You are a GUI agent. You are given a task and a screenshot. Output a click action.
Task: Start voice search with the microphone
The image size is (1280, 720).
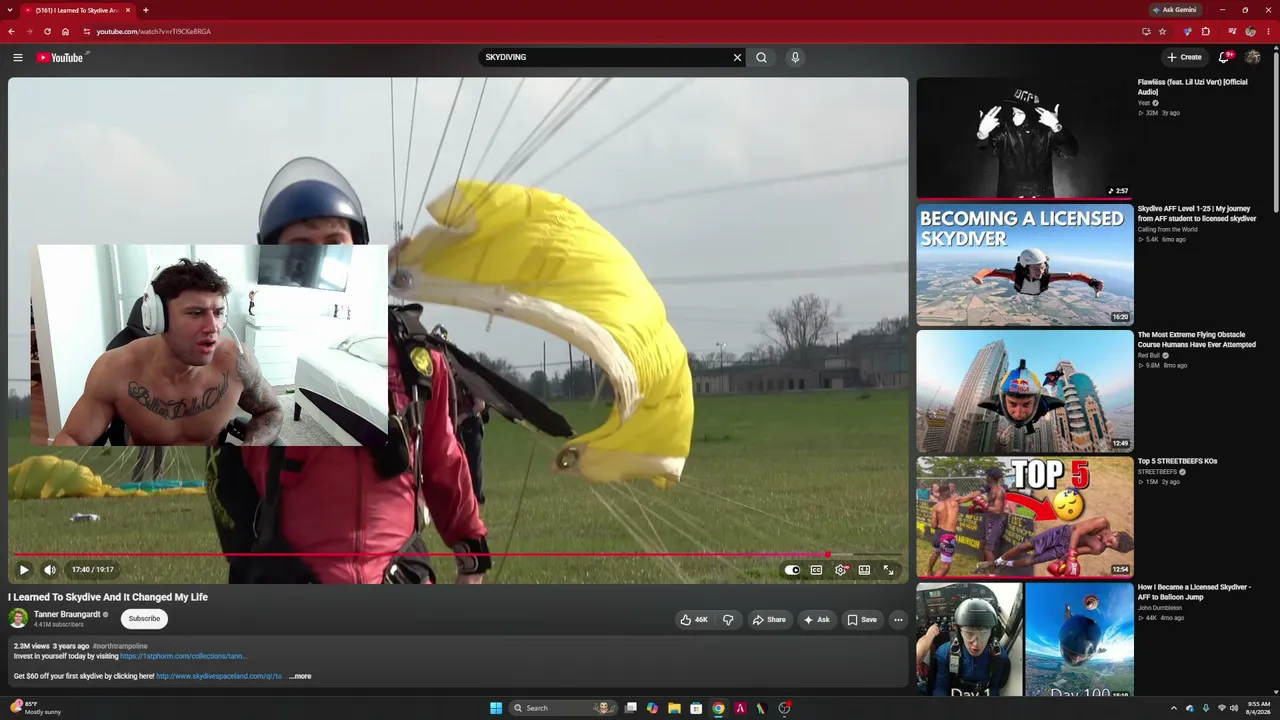click(x=795, y=57)
